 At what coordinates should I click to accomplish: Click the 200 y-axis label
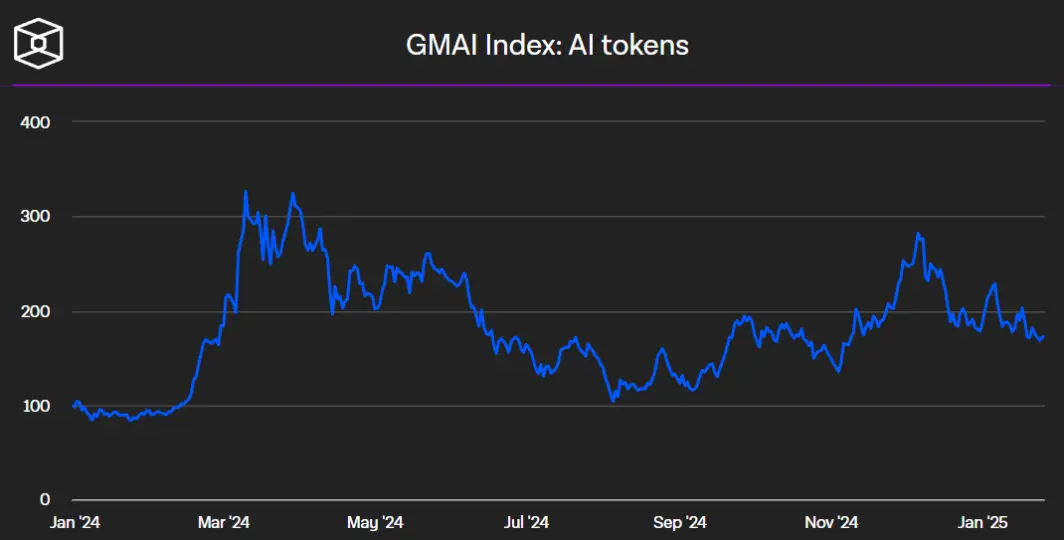tap(35, 311)
